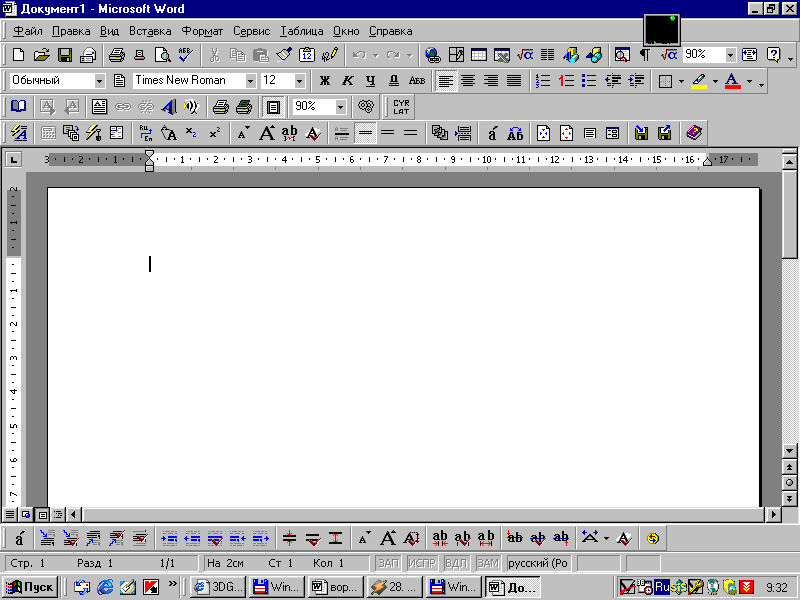Image resolution: width=800 pixels, height=600 pixels.
Task: Open the zoom 90% dropdown on the standard toolbar
Action: [x=731, y=55]
